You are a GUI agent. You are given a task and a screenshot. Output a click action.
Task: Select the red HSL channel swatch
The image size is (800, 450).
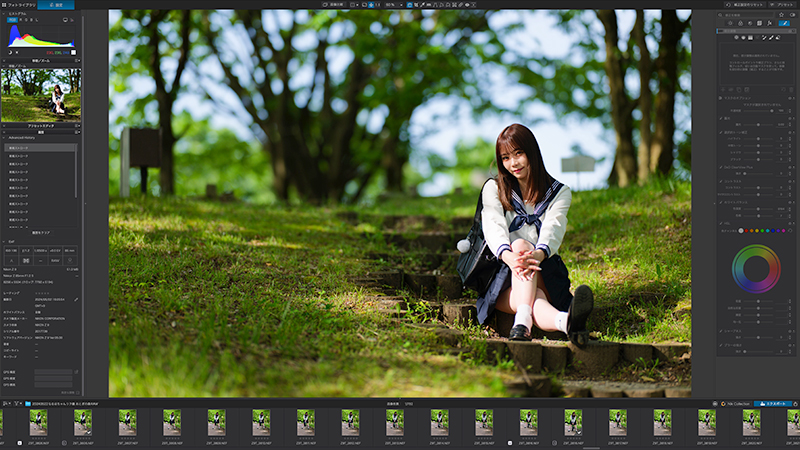pyautogui.click(x=746, y=231)
